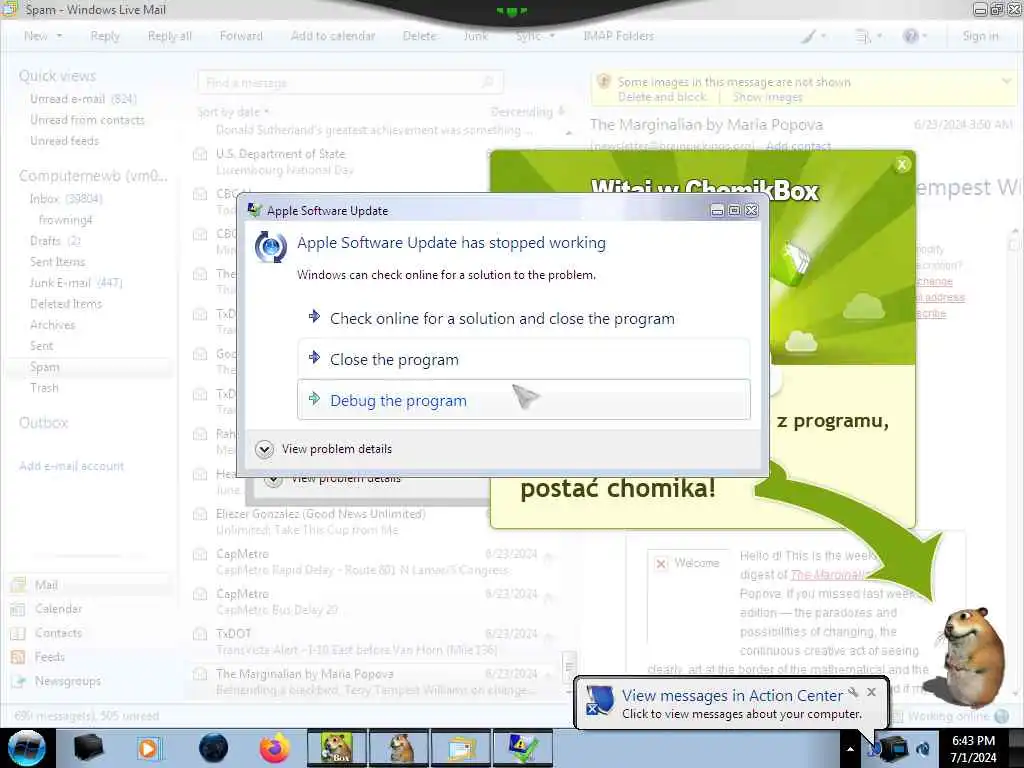Choose Check online for a solution option
Viewport: 1024px width, 768px height.
point(524,319)
